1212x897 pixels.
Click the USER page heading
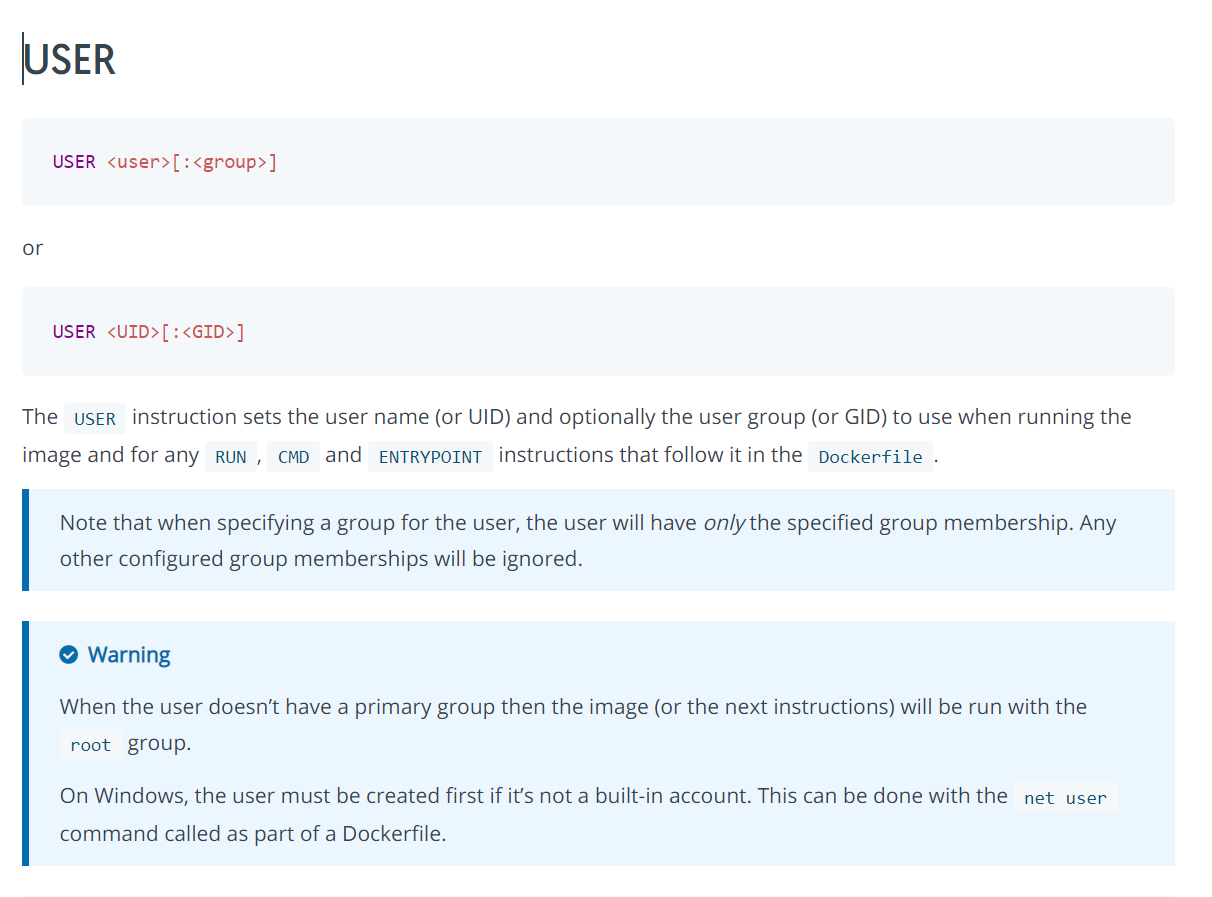pos(69,60)
